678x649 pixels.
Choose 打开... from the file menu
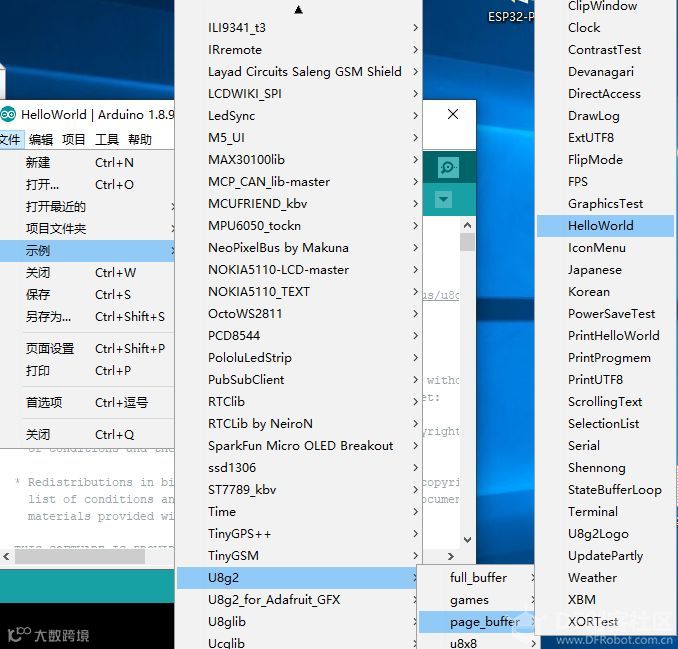[87, 185]
